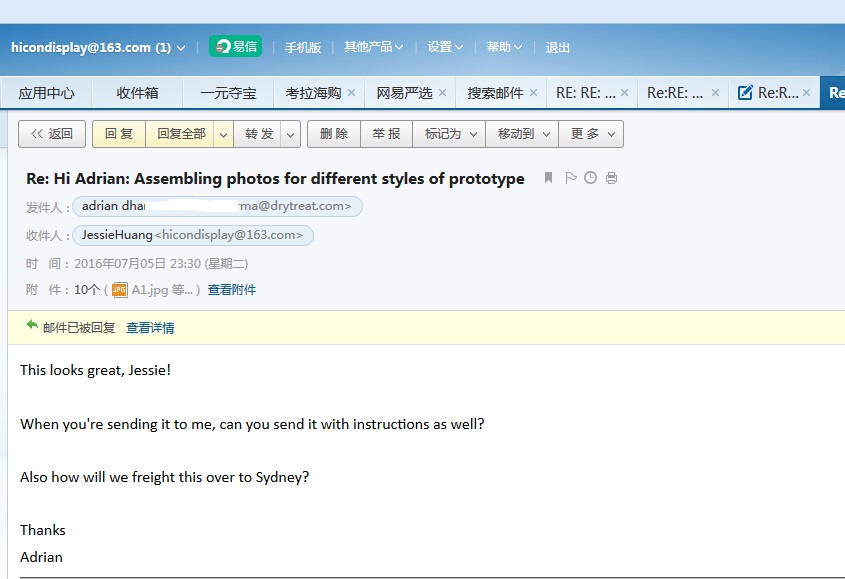
Task: Click the A1.jpg attachment icon
Action: tap(120, 290)
